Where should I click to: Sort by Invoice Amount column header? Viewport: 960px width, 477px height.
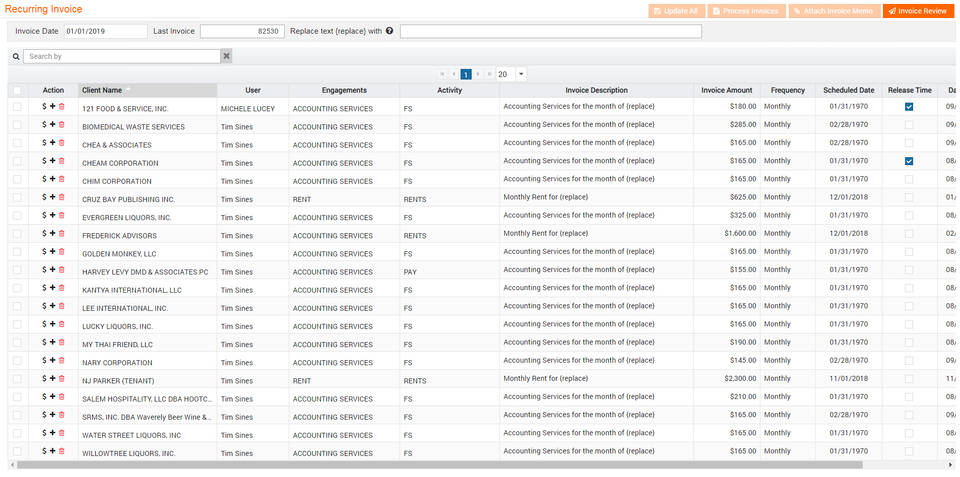point(726,90)
